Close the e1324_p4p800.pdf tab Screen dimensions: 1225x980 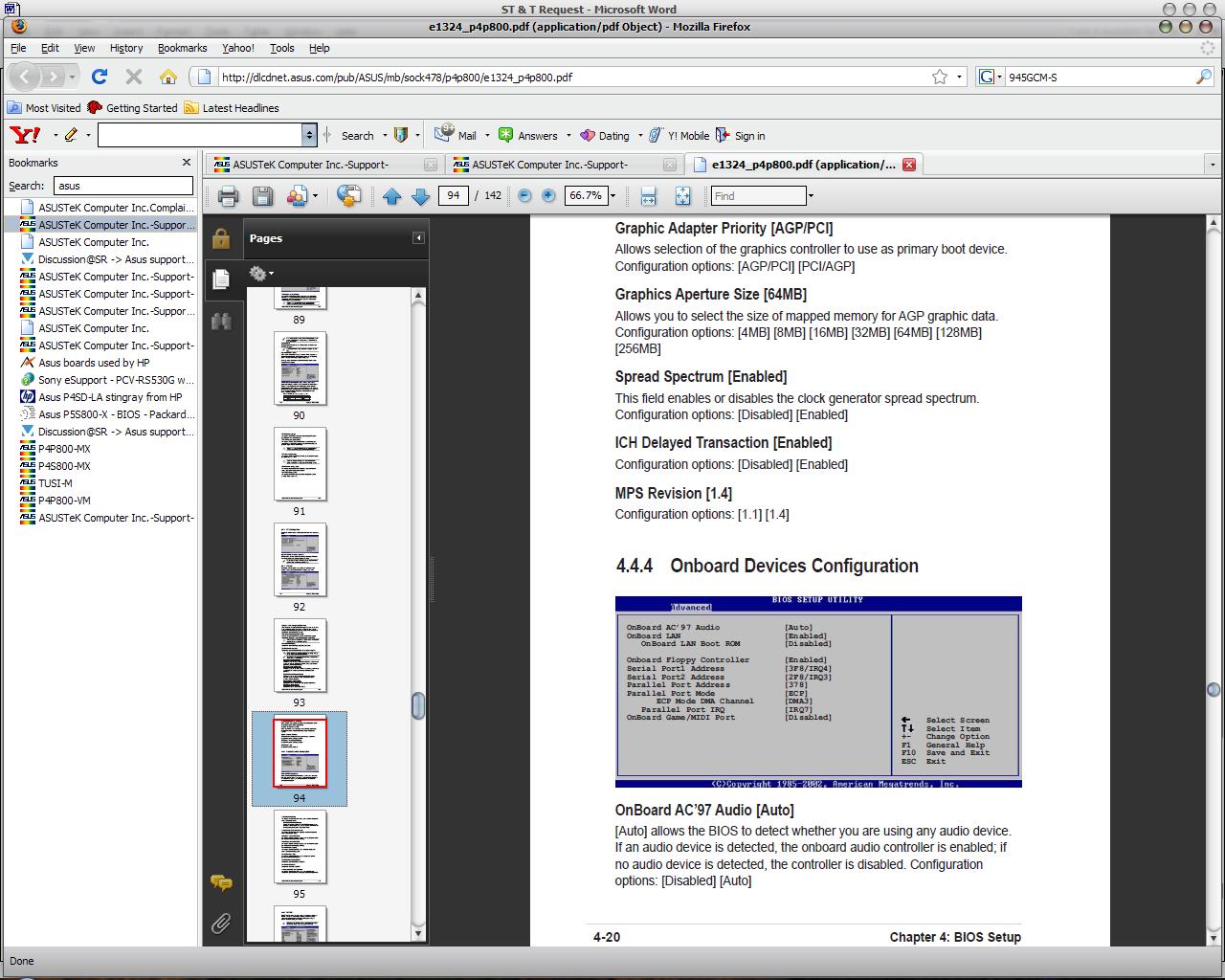(909, 165)
